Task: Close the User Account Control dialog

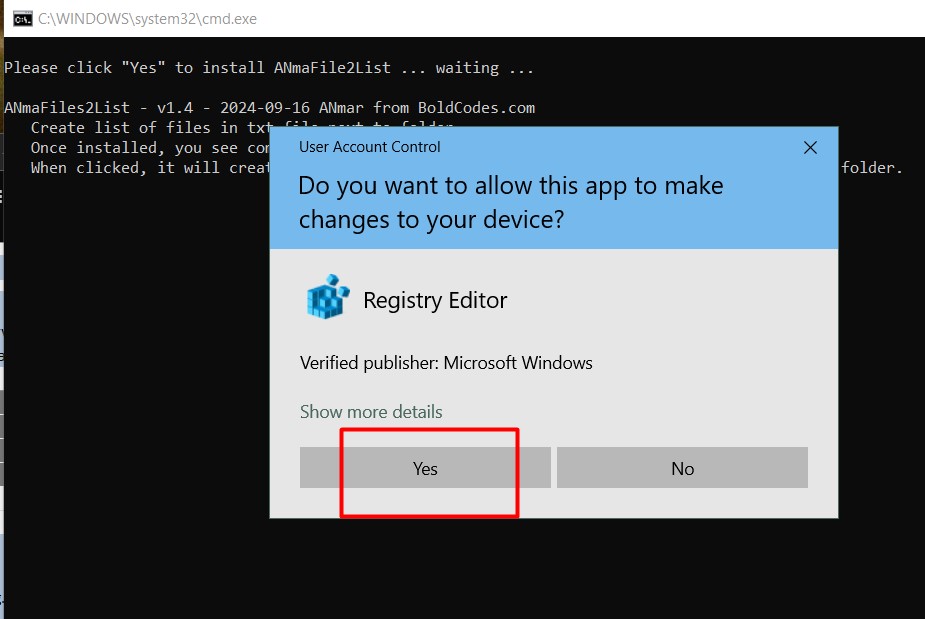Action: [x=810, y=148]
